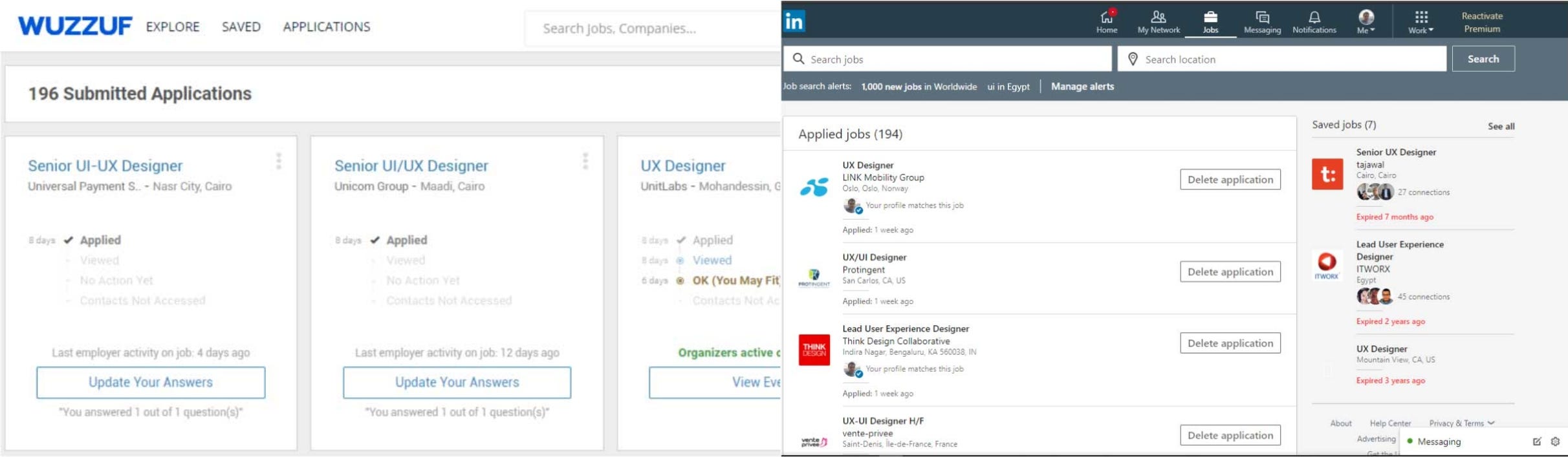
Task: Update Your Answers for Unicom Group job
Action: pyautogui.click(x=457, y=382)
